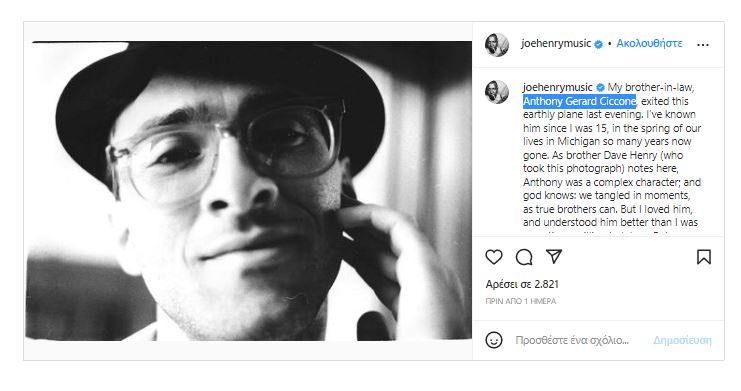
Task: Open joehenrymusic header profile avatar
Action: click(x=497, y=45)
